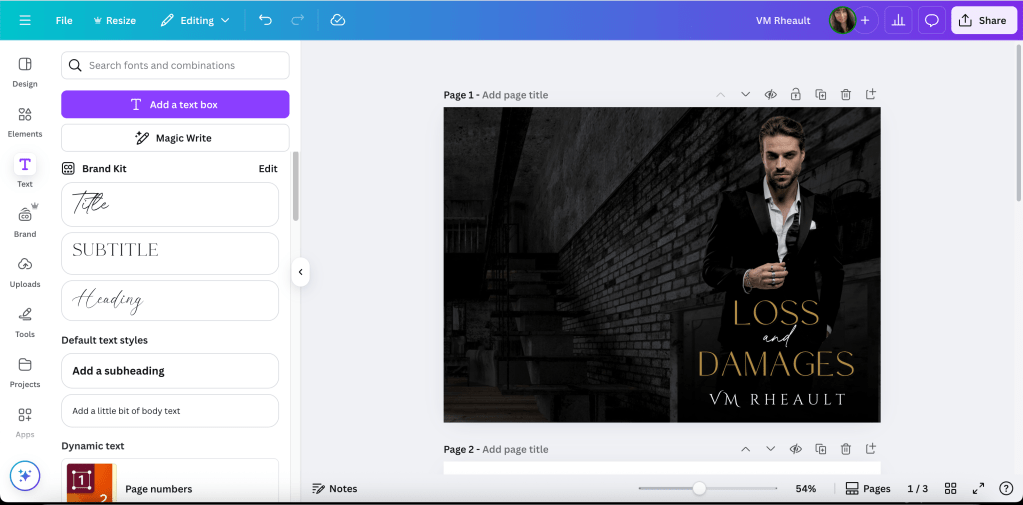This screenshot has height=505, width=1023.
Task: Toggle grid view of pages
Action: (951, 489)
